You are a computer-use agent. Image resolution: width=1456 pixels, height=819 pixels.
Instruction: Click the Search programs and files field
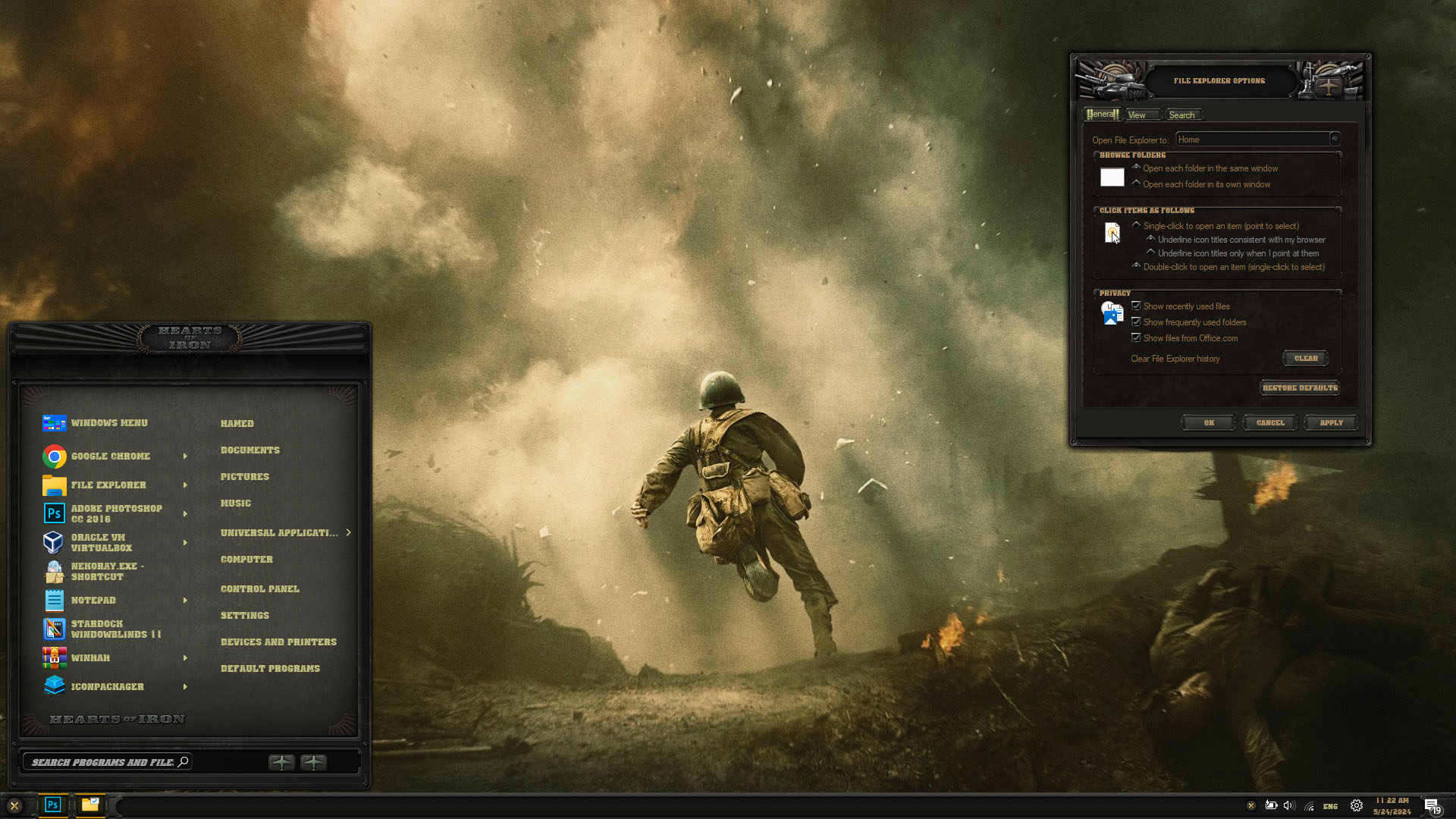click(102, 762)
